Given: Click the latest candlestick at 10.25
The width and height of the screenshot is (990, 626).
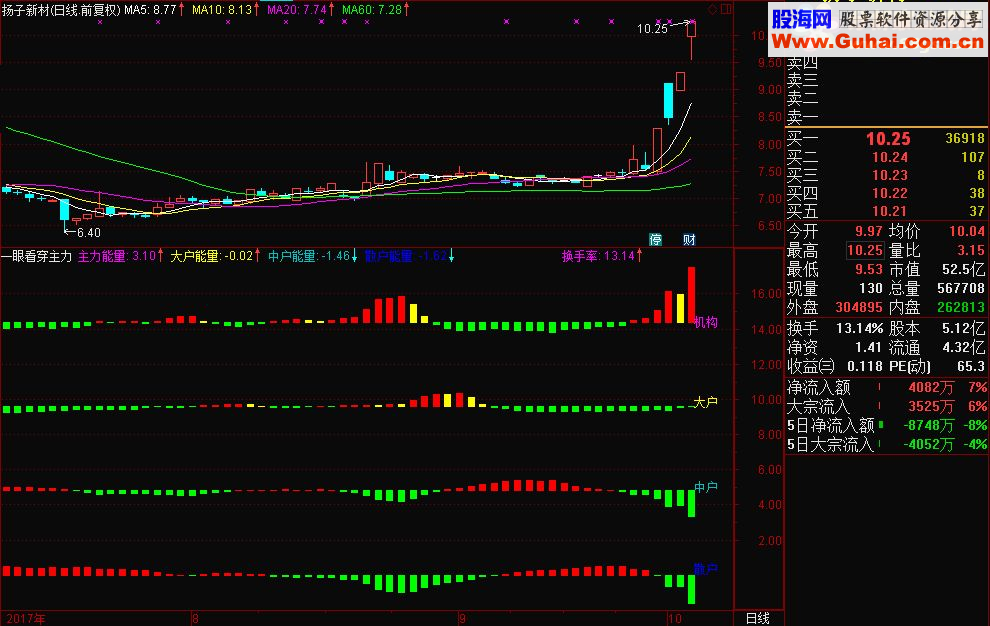Looking at the screenshot, I should point(691,39).
